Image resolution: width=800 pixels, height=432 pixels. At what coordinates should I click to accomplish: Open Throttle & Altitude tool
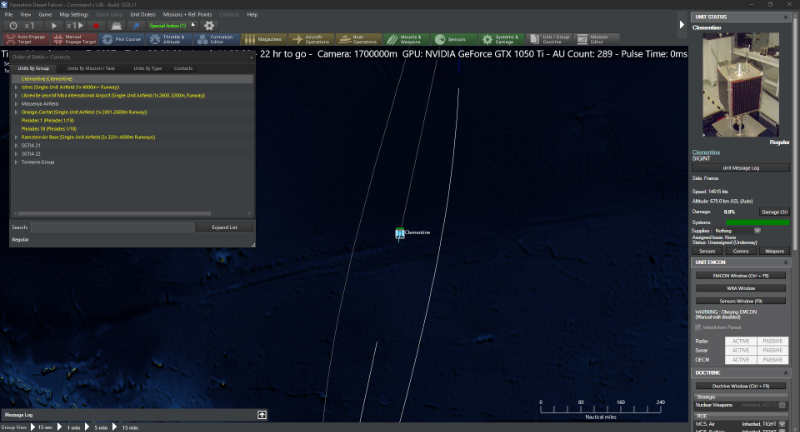coord(169,39)
